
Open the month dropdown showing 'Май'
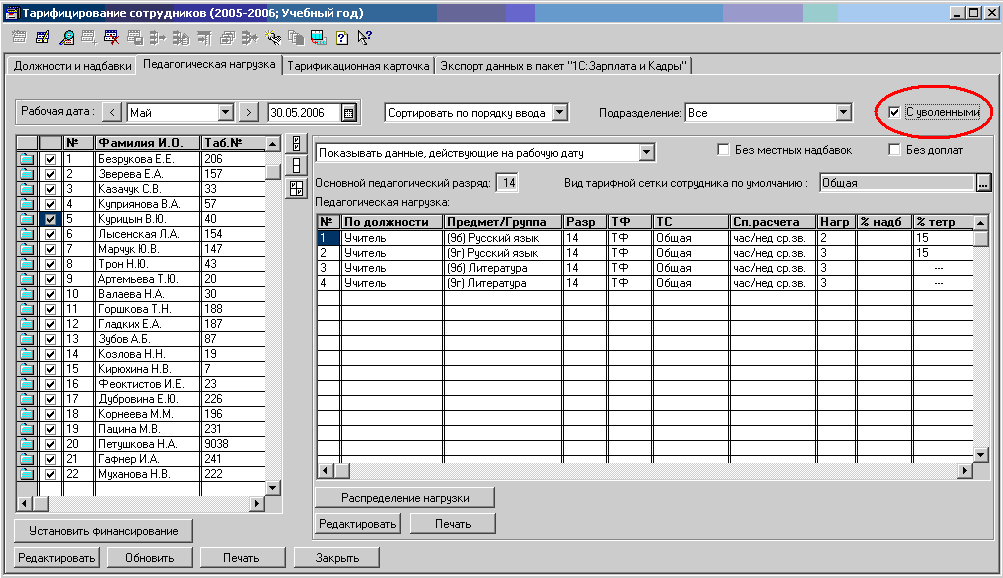(225, 113)
